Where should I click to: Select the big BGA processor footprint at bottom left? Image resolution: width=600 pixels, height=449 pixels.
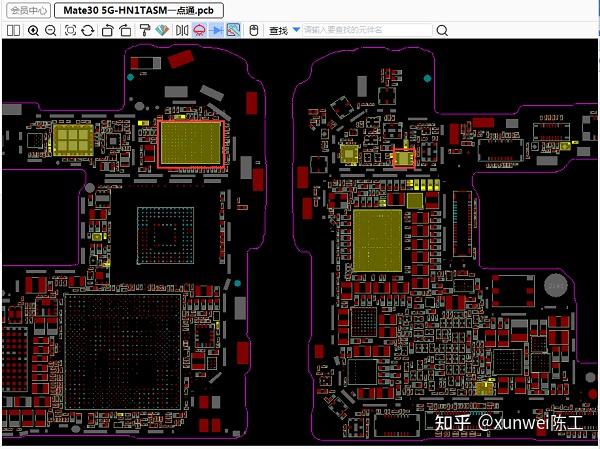[122, 352]
